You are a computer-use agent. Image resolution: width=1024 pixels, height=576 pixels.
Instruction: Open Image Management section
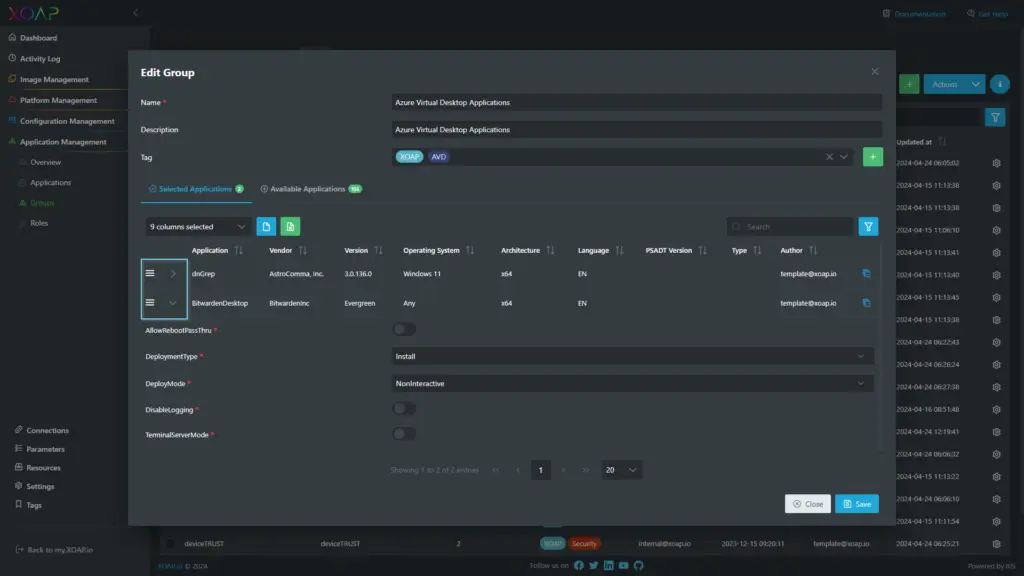coord(54,80)
